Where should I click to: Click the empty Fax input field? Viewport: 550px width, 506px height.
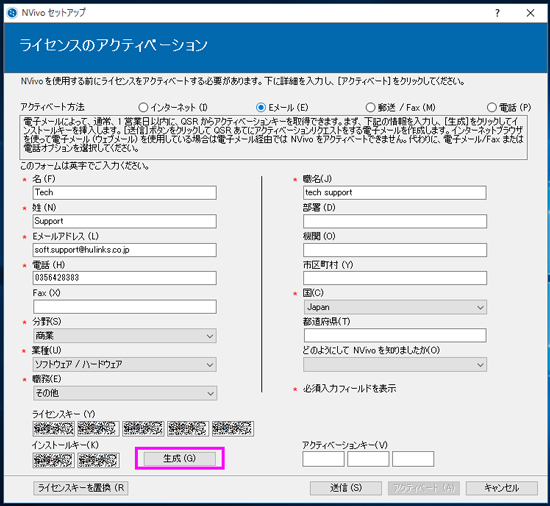coord(125,307)
